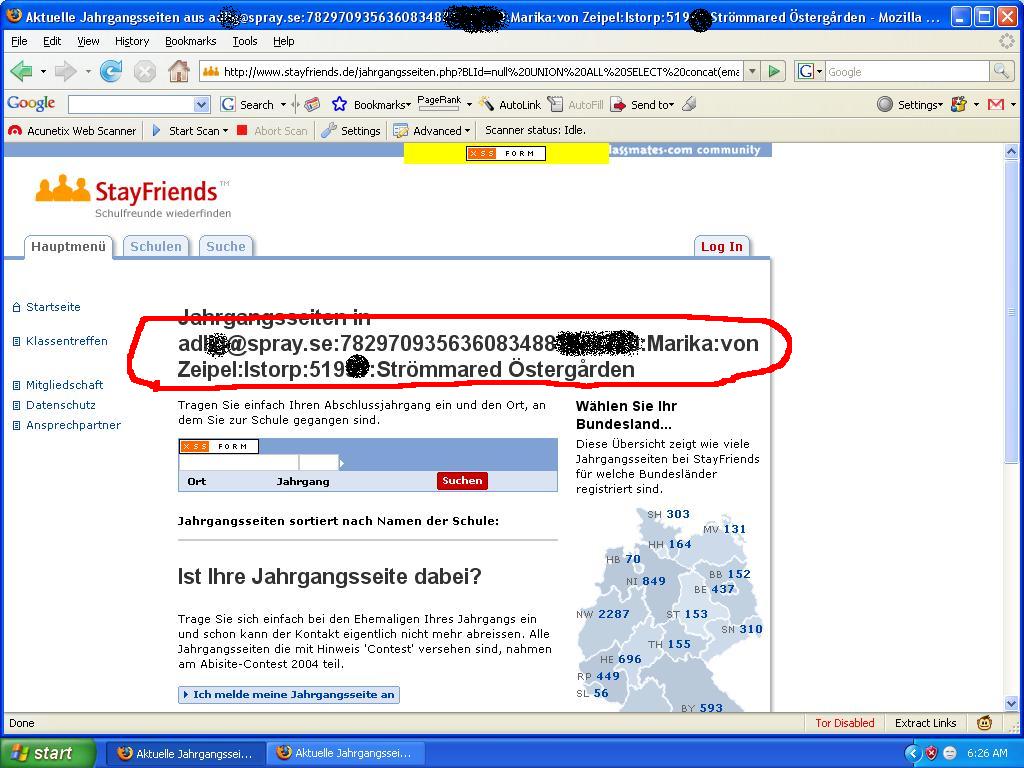The height and width of the screenshot is (768, 1024).
Task: Switch to the Suche tab
Action: (x=226, y=247)
